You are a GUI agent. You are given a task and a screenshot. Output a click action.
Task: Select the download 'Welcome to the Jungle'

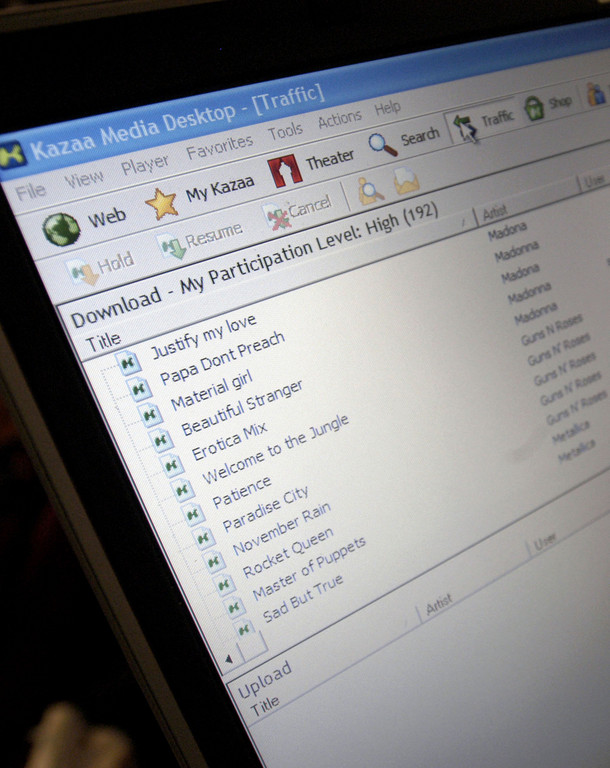pos(275,449)
